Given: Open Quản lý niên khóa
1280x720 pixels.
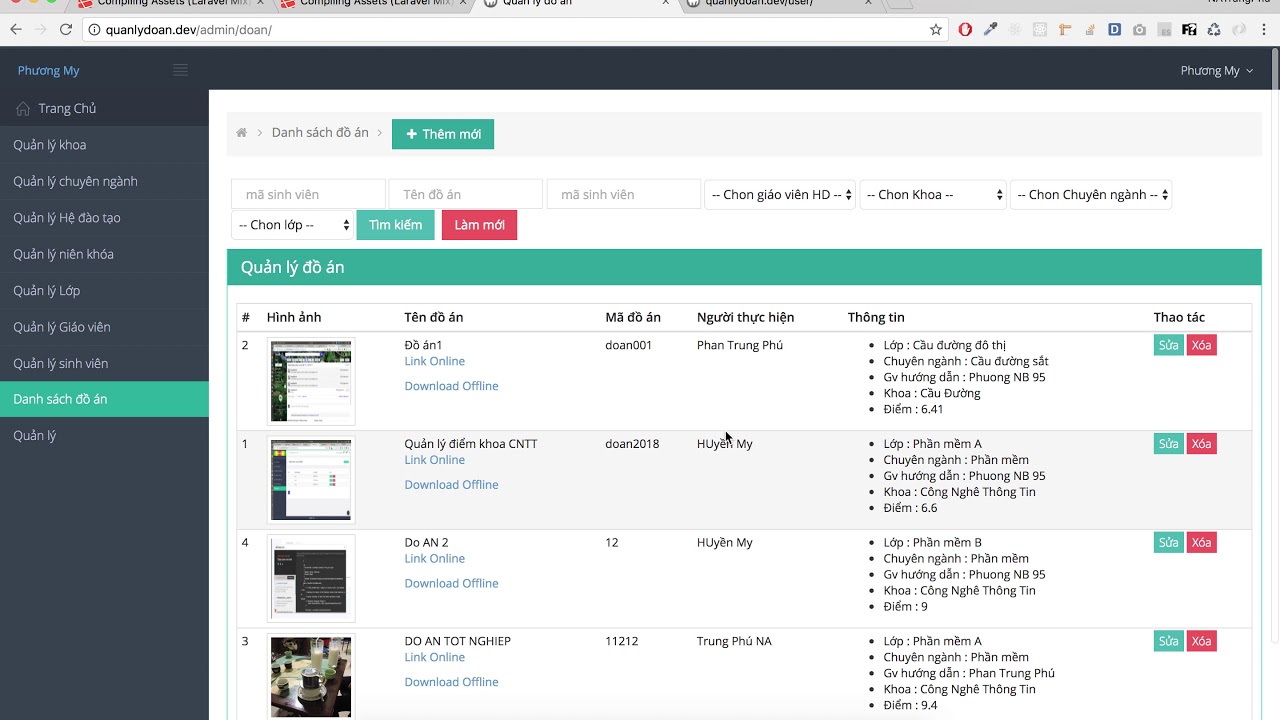Looking at the screenshot, I should tap(104, 254).
